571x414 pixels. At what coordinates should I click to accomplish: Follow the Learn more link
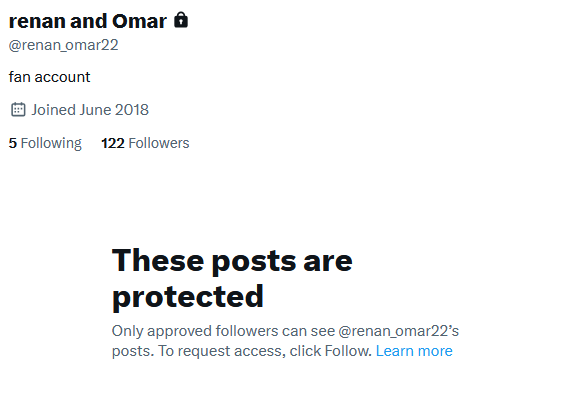tap(414, 351)
